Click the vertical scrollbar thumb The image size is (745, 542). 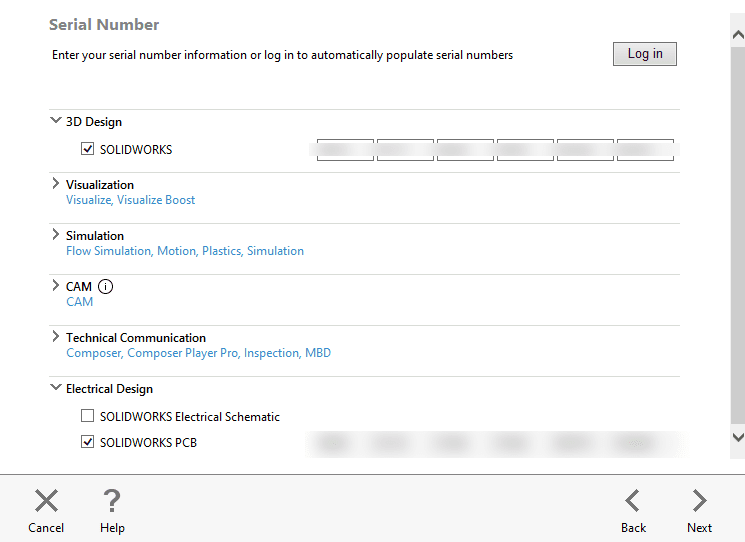click(x=738, y=235)
